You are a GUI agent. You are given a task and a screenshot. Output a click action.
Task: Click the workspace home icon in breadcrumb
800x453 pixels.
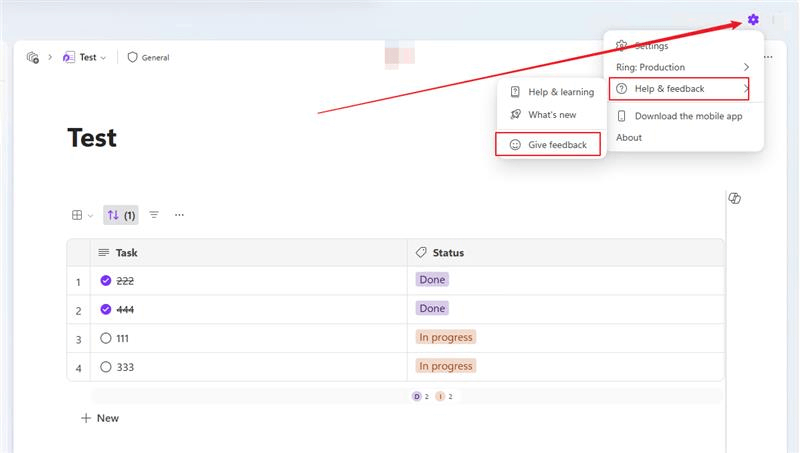click(33, 57)
